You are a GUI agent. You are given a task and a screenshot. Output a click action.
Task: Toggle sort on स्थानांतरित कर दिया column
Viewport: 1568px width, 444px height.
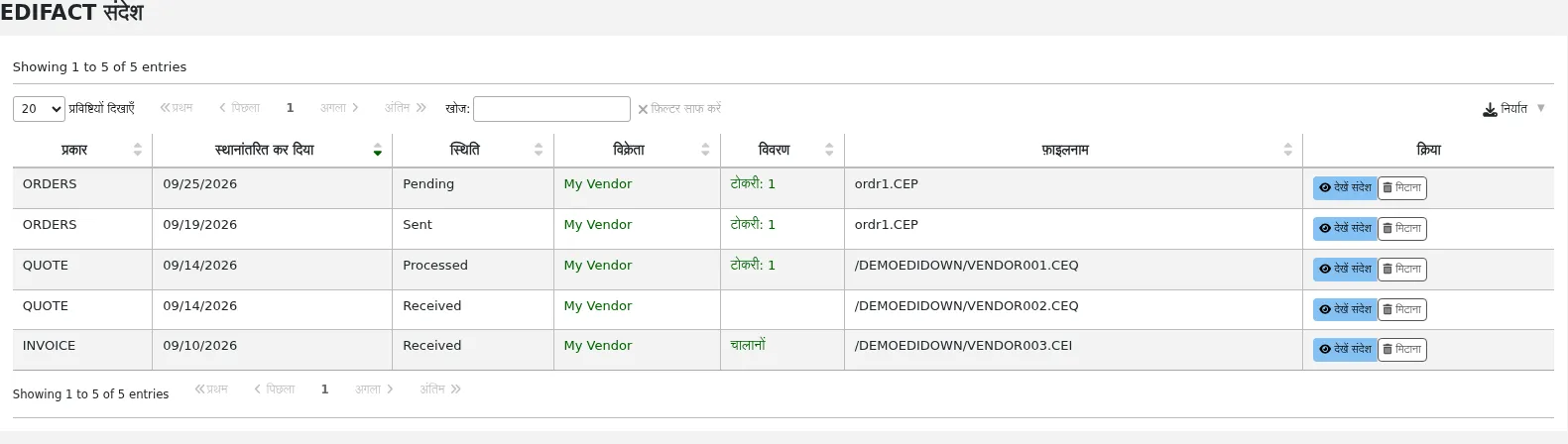tap(272, 150)
